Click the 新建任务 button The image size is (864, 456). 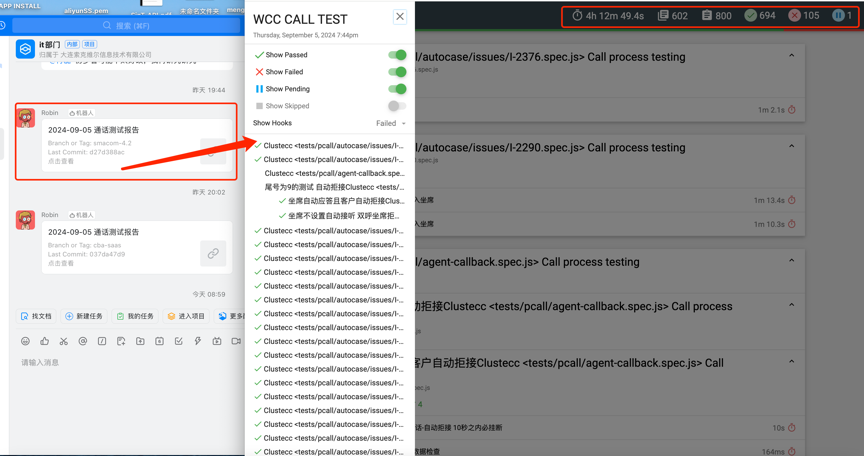point(84,316)
